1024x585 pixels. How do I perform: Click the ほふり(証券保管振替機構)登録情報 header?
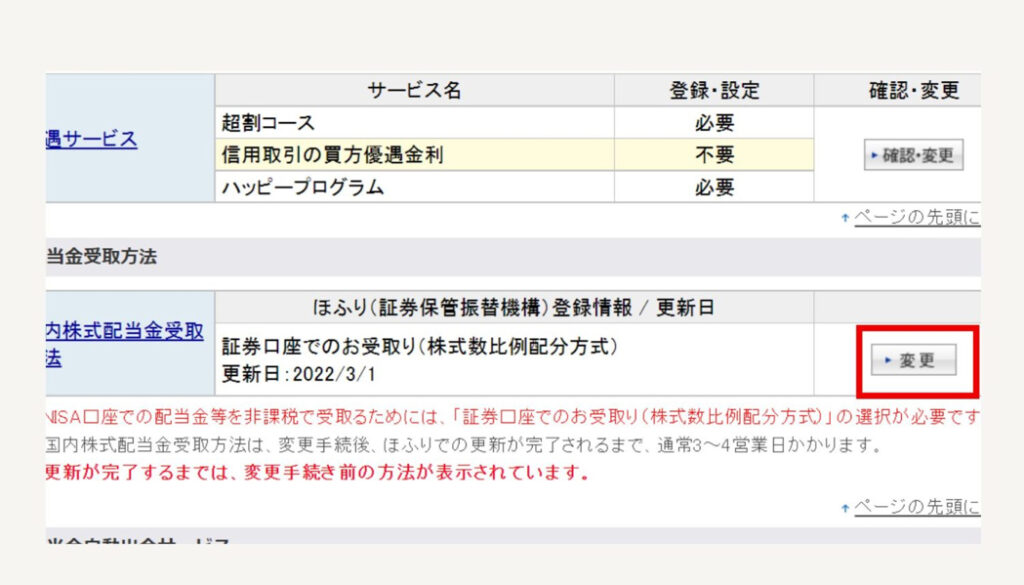[x=513, y=308]
